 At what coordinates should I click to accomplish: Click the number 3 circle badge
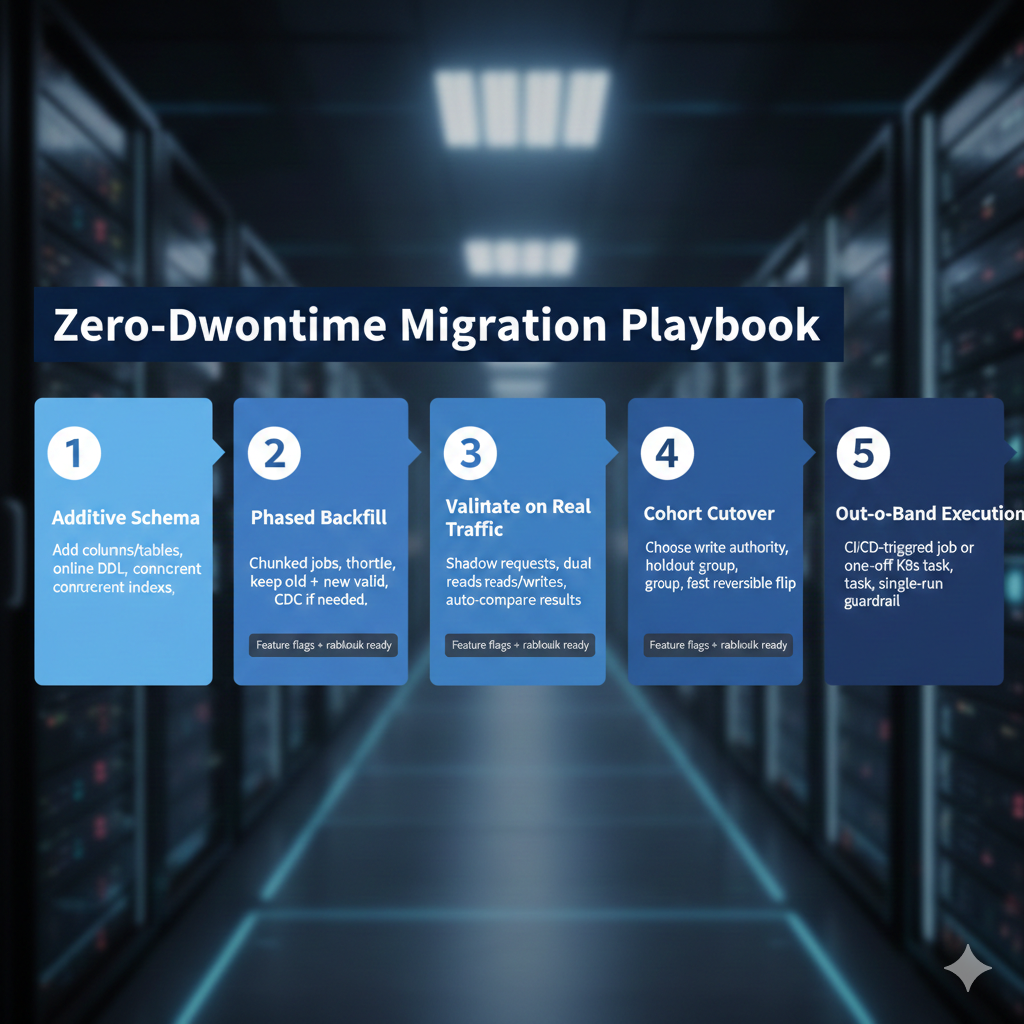(470, 453)
